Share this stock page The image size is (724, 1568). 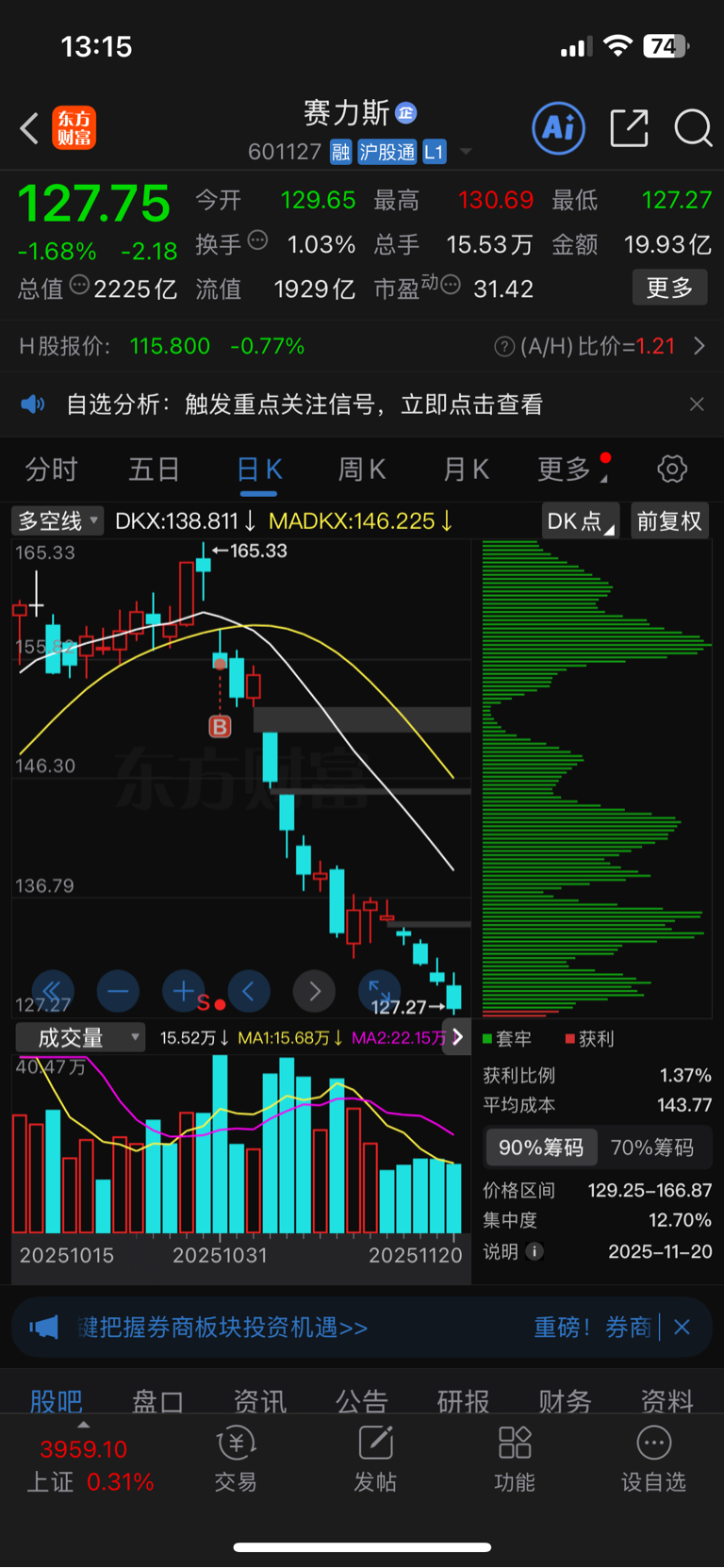pyautogui.click(x=629, y=127)
